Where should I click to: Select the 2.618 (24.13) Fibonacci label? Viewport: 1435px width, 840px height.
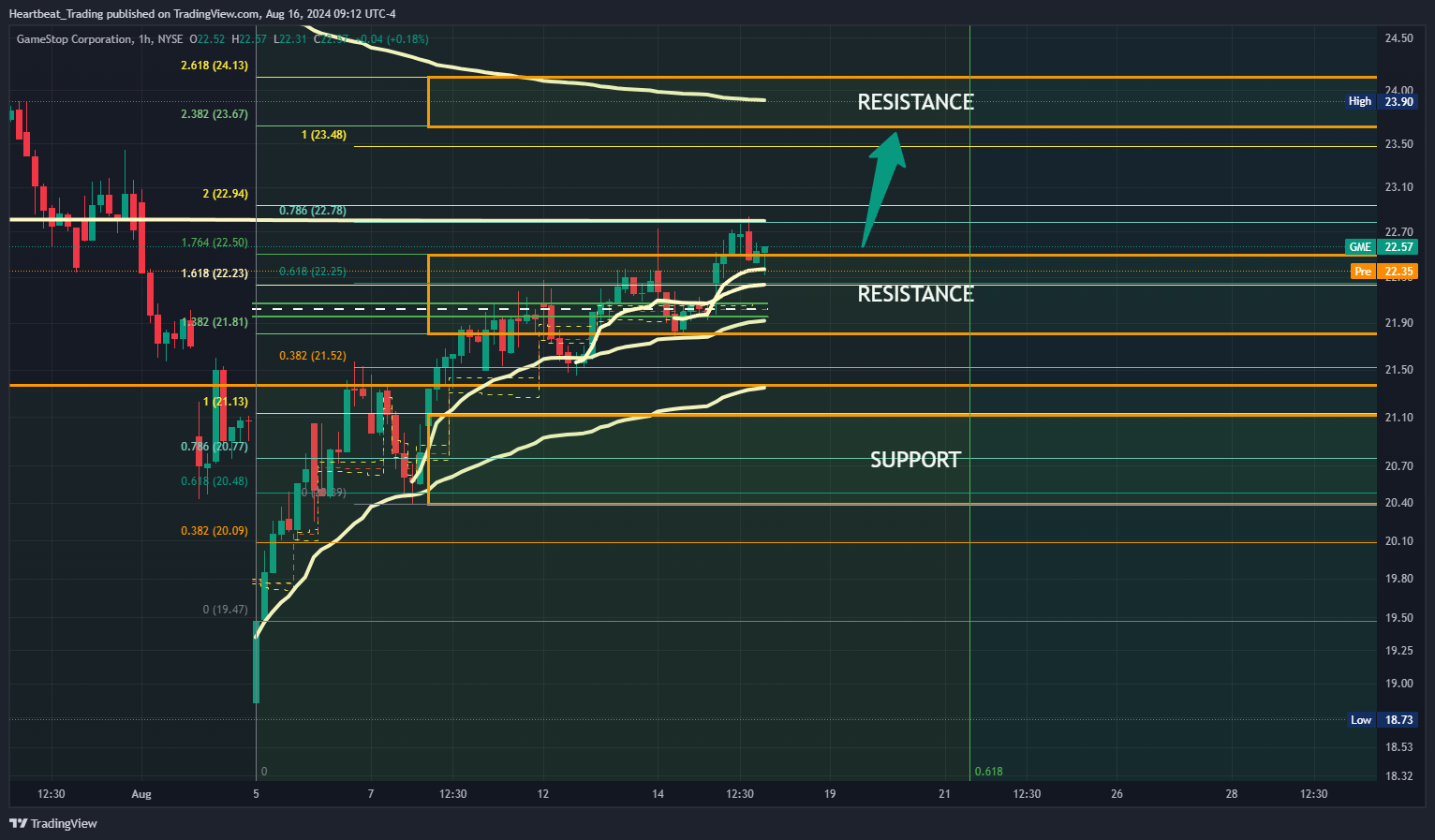pyautogui.click(x=215, y=66)
